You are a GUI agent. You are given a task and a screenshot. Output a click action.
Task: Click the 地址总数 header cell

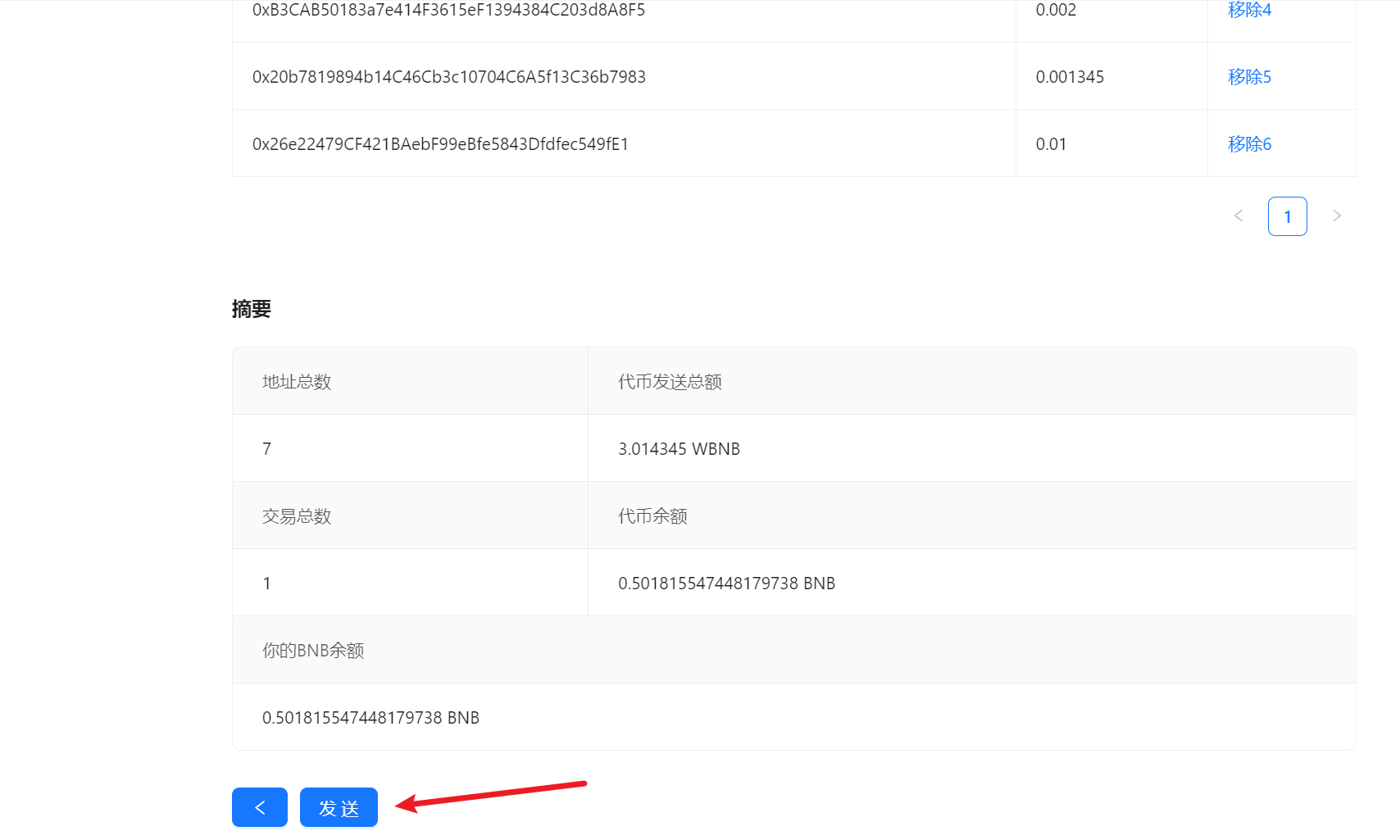pyautogui.click(x=297, y=382)
